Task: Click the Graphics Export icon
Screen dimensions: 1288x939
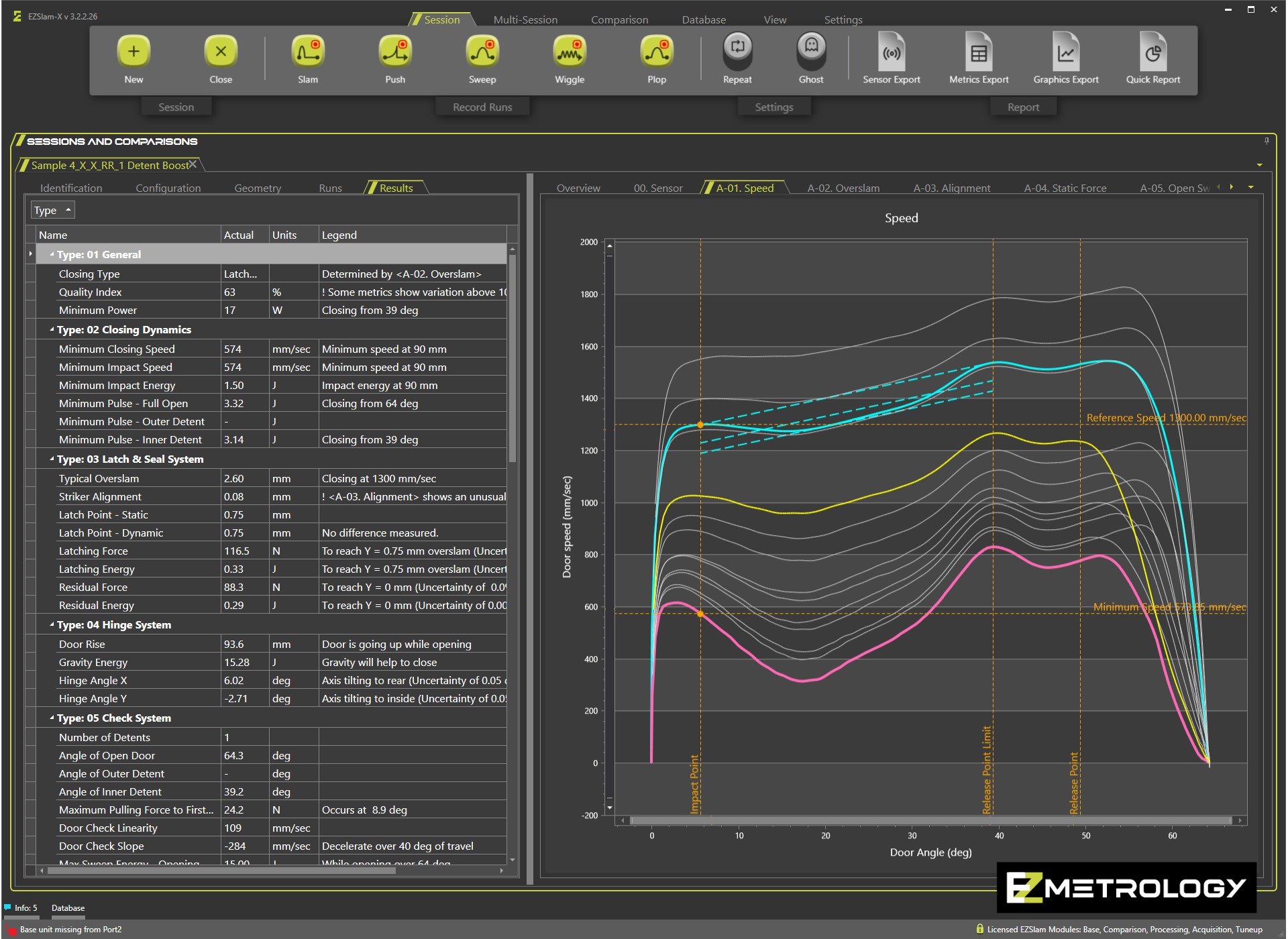Action: (x=1066, y=52)
